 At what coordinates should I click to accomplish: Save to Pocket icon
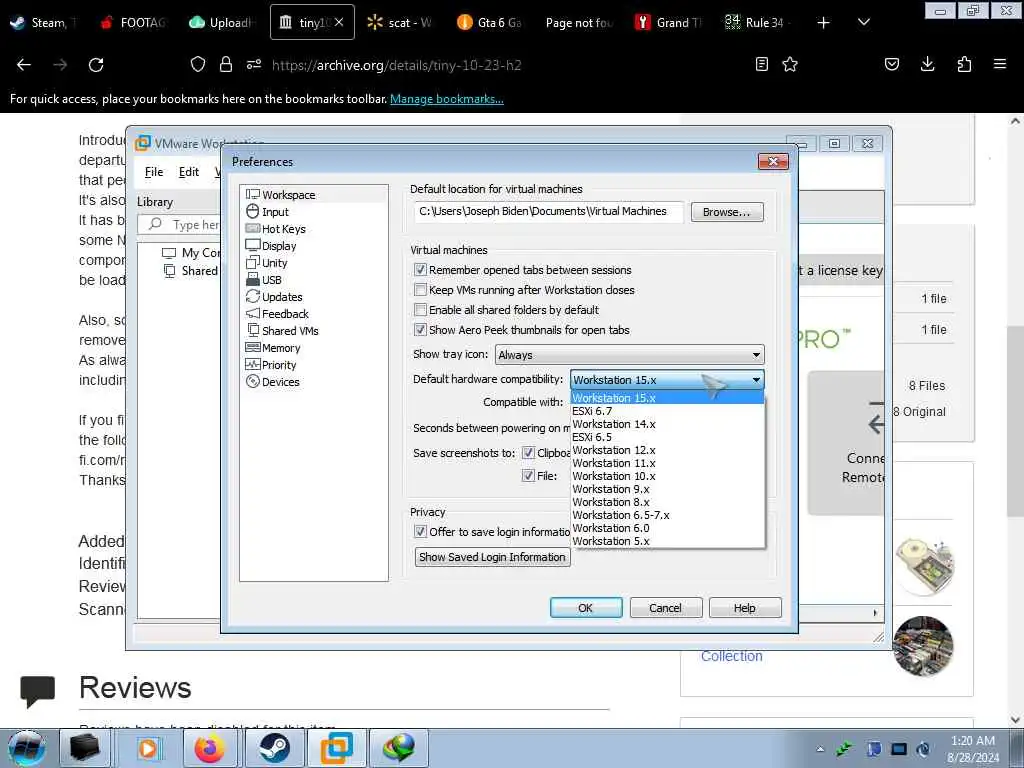click(x=891, y=64)
